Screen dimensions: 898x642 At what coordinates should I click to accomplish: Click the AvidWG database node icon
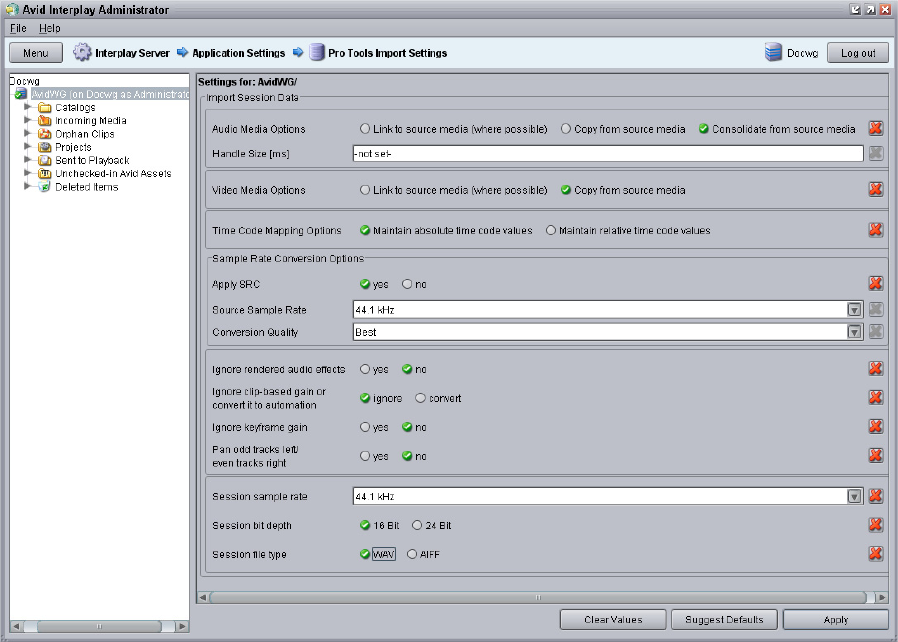pos(21,93)
